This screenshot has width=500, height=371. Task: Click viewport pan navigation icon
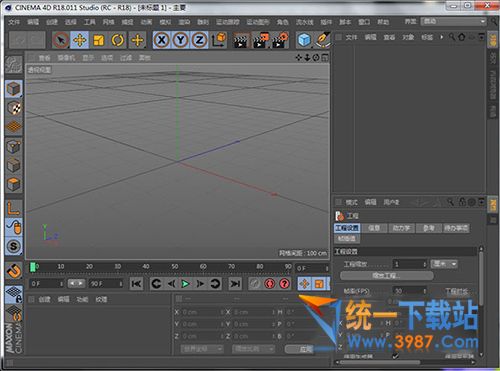point(299,58)
